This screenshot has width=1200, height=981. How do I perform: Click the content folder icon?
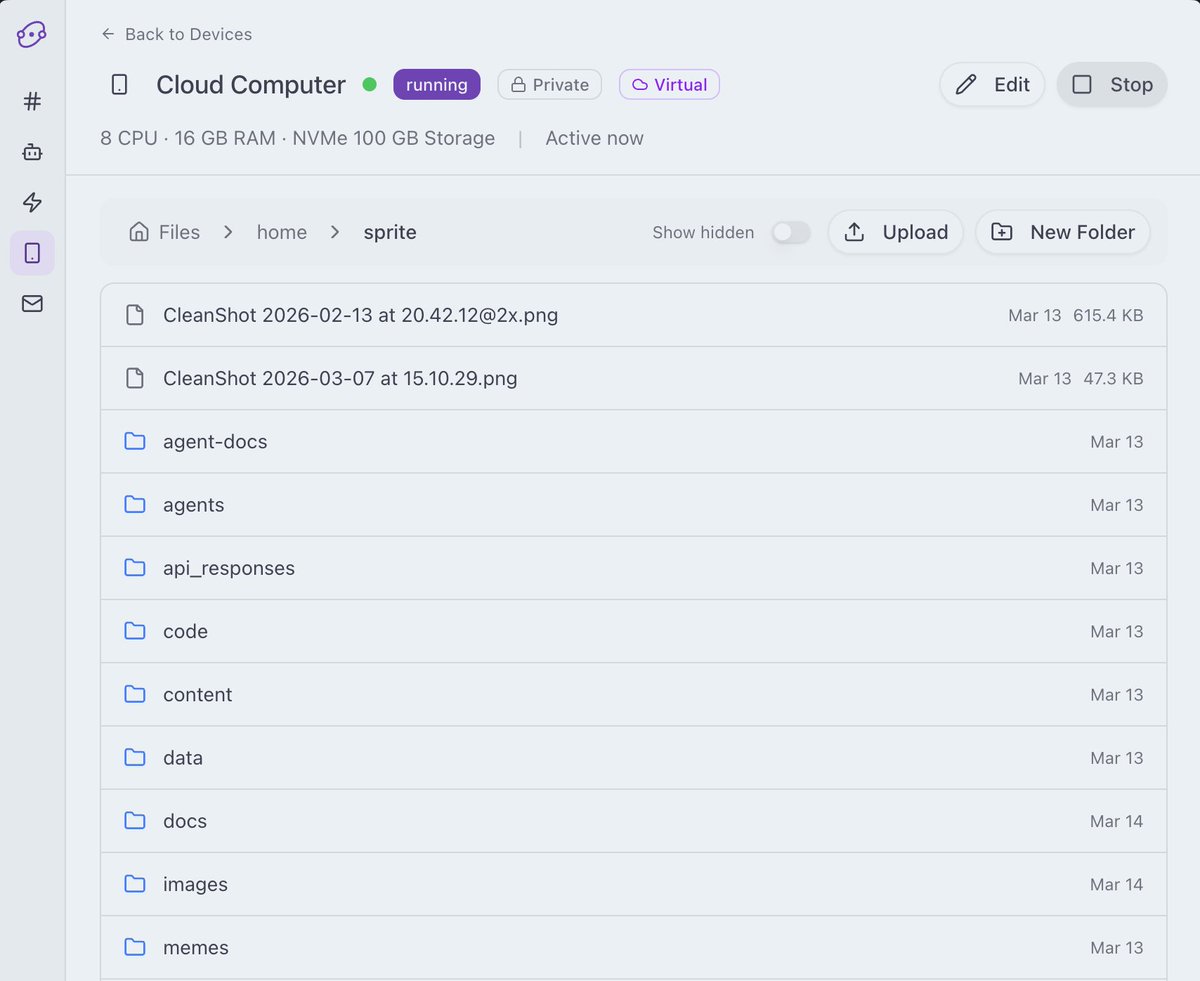coord(135,694)
